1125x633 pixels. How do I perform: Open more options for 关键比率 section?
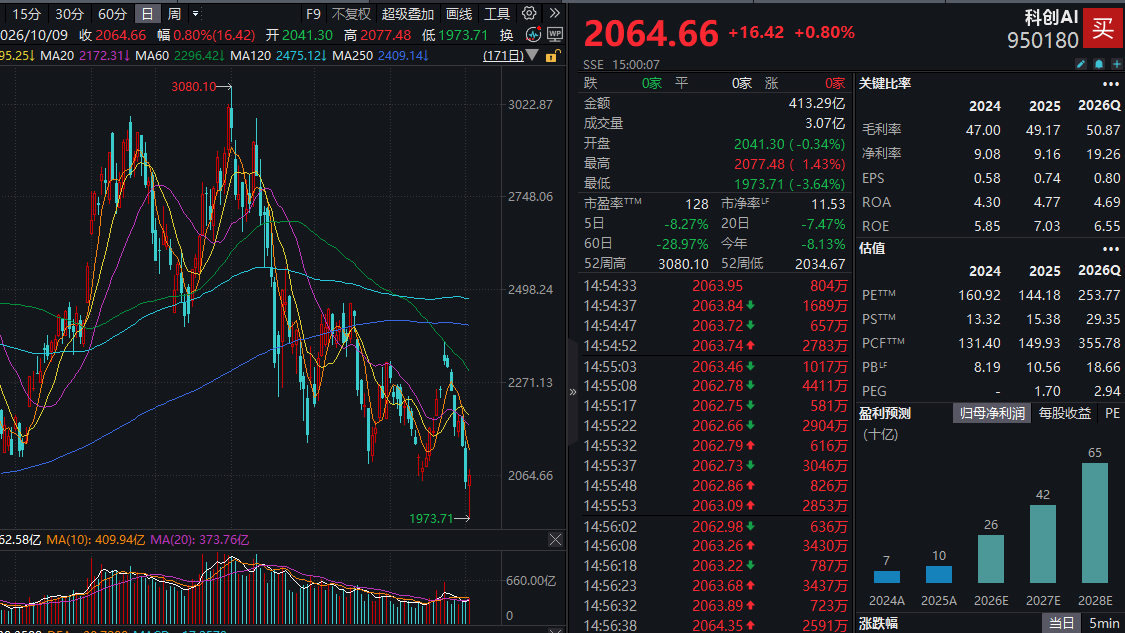1111,84
